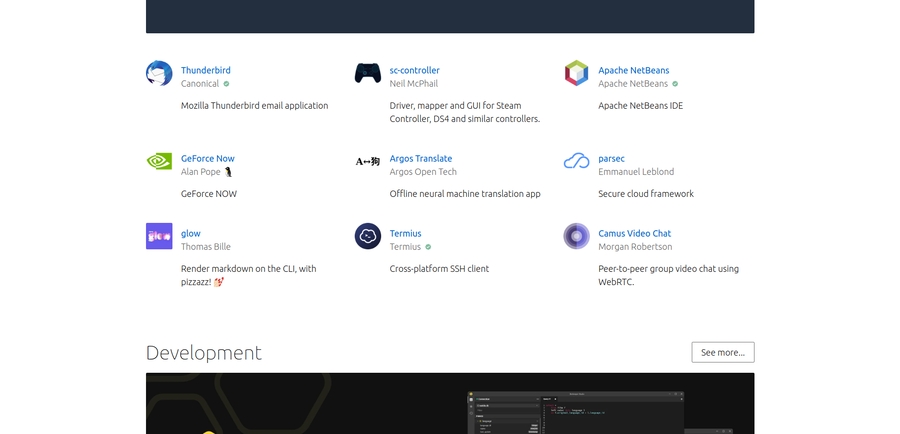Click the glow app icon
This screenshot has height=434, width=900.
click(159, 236)
